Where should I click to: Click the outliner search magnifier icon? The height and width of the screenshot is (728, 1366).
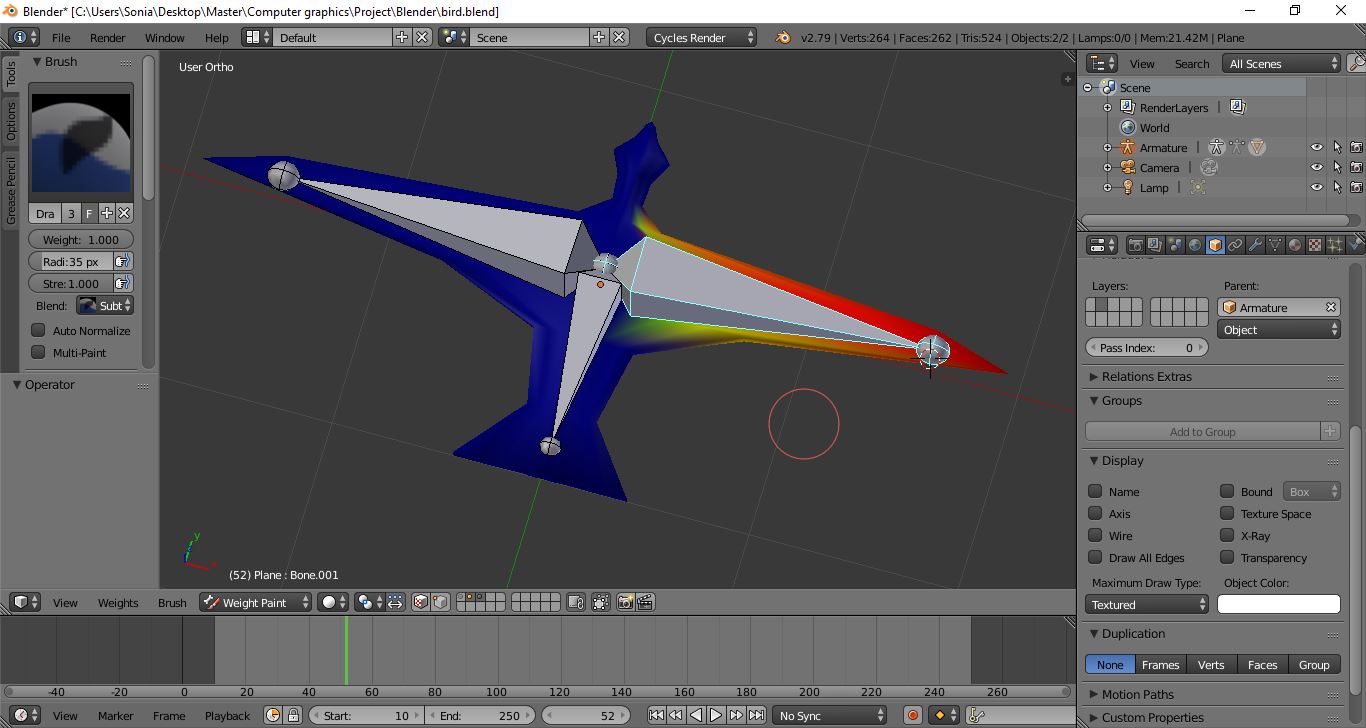(x=1356, y=63)
